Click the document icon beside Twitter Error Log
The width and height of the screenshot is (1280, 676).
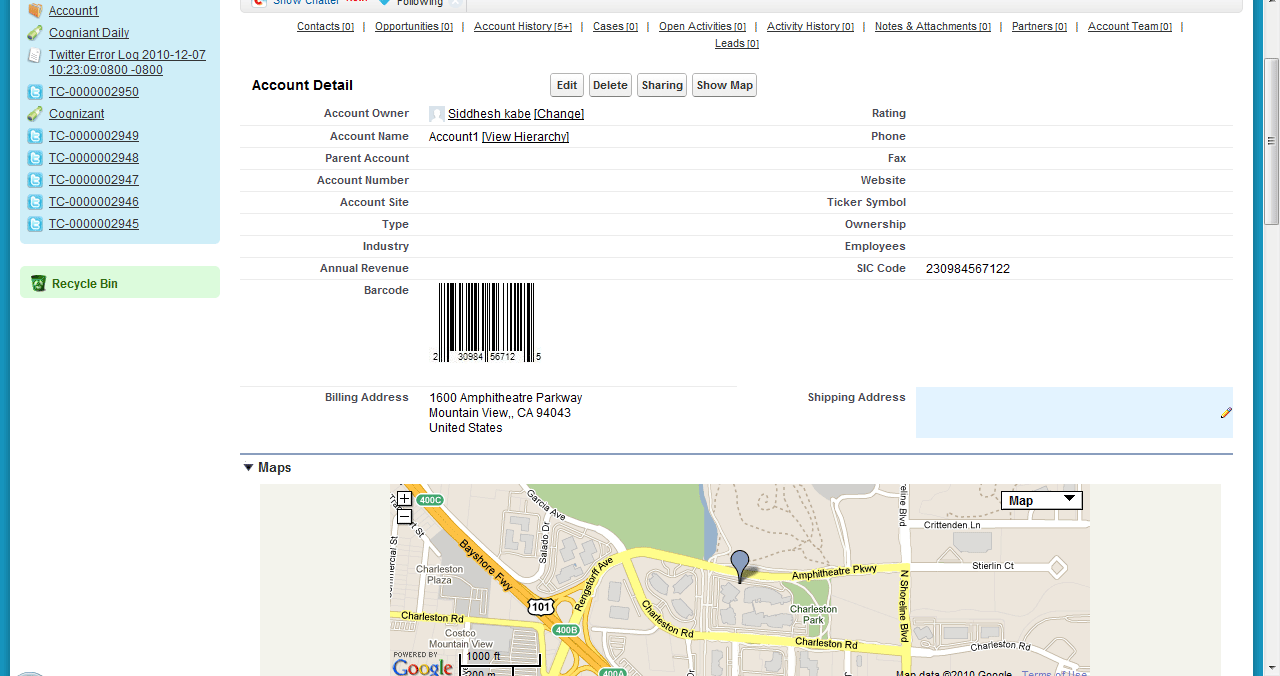pos(34,57)
